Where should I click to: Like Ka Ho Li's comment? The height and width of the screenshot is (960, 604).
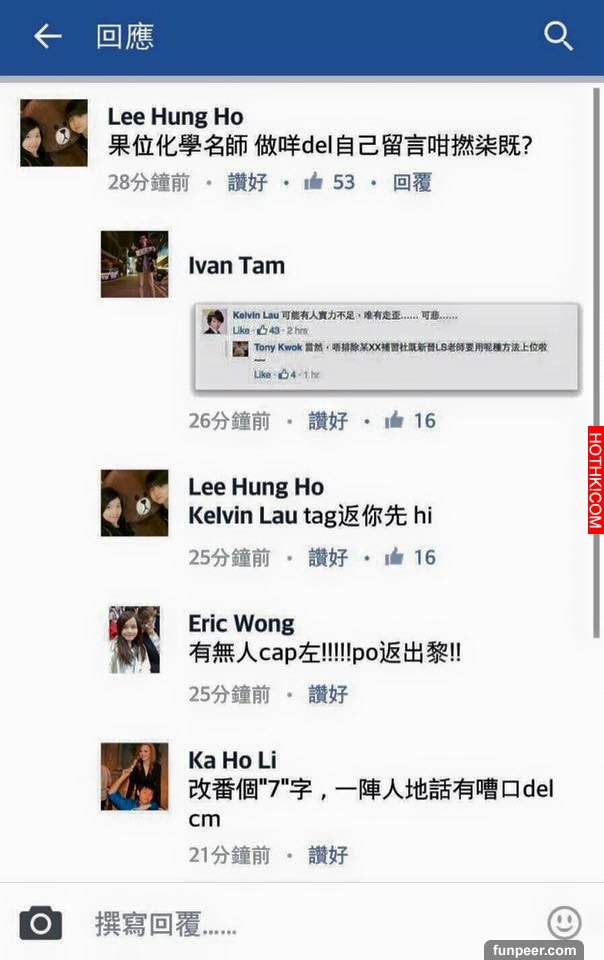[328, 855]
